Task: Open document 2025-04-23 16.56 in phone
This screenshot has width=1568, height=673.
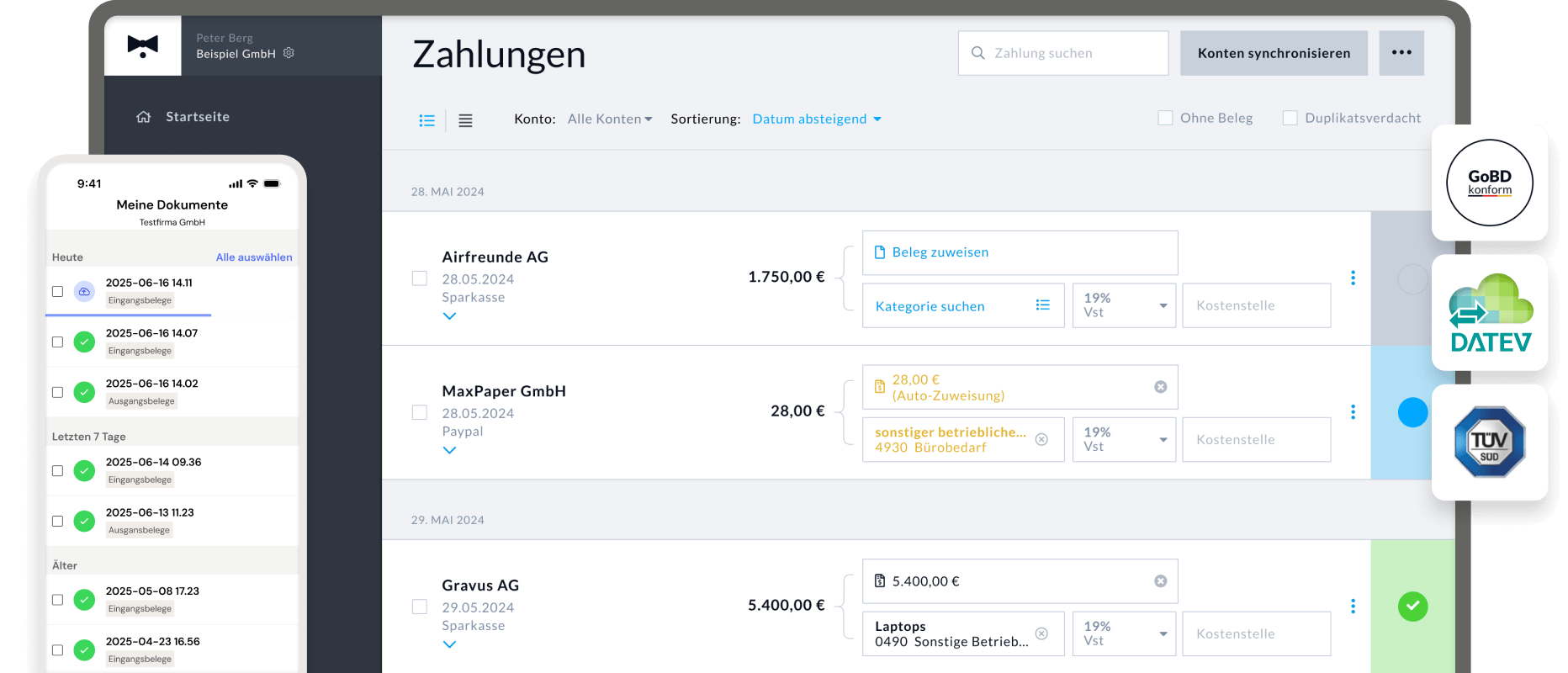Action: coord(172,649)
